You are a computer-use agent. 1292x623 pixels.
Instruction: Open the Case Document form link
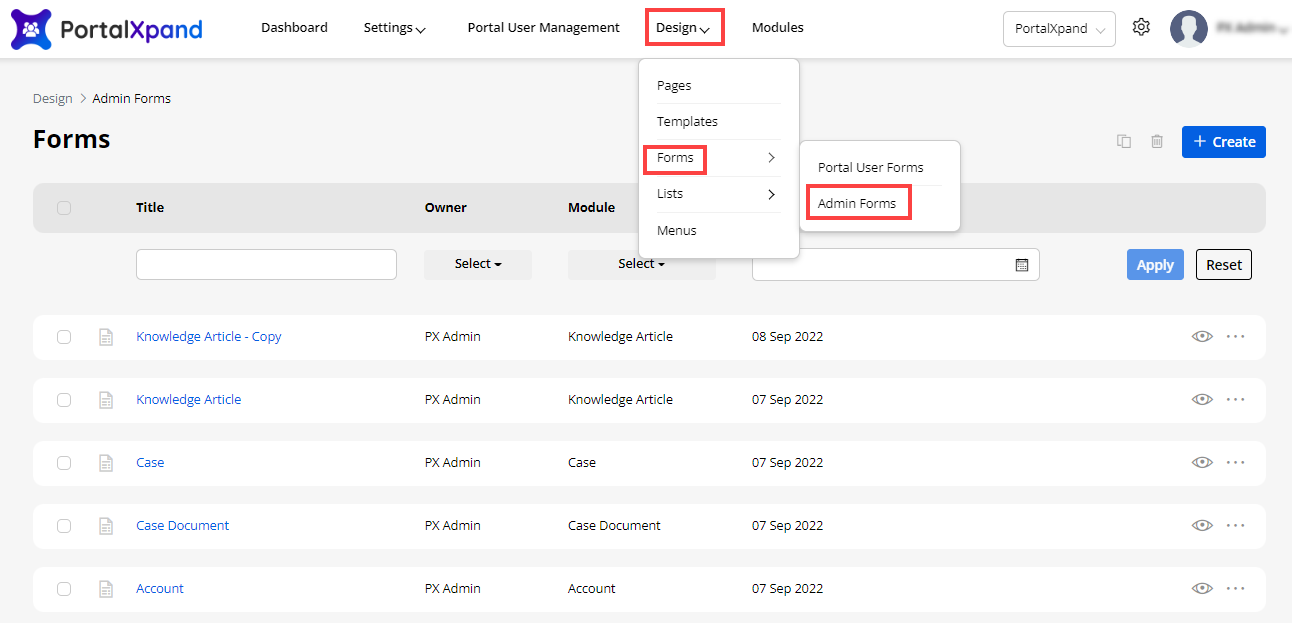(183, 526)
